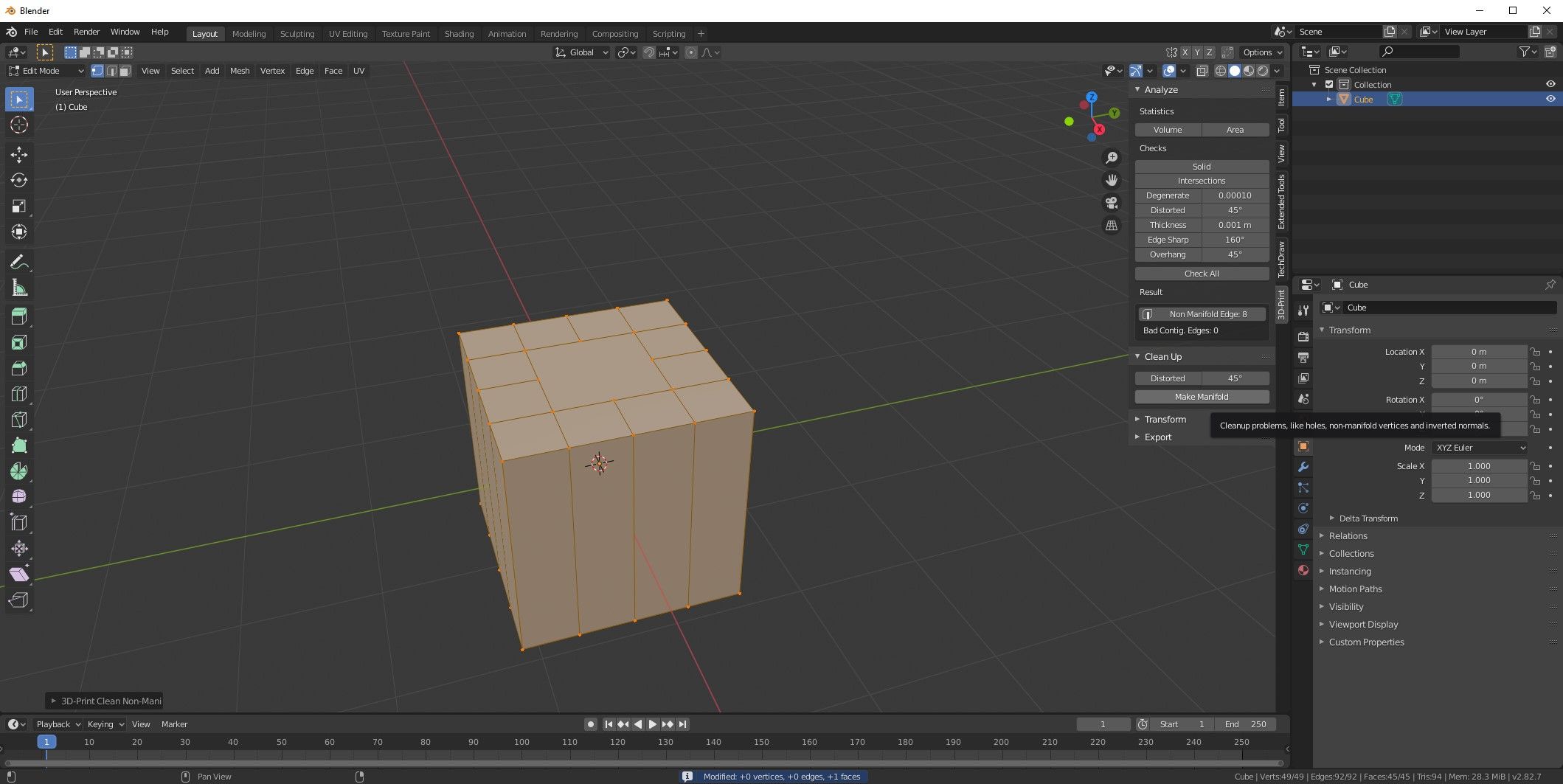Select the Inset Faces tool
The width and height of the screenshot is (1563, 784).
19,341
